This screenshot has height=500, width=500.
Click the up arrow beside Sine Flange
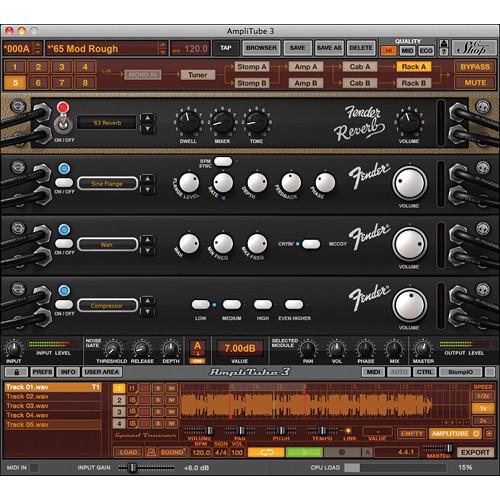pos(147,179)
